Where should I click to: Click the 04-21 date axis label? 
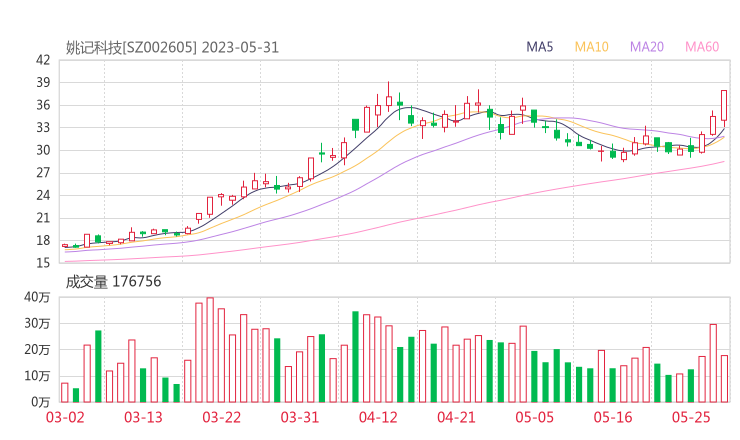[456, 417]
